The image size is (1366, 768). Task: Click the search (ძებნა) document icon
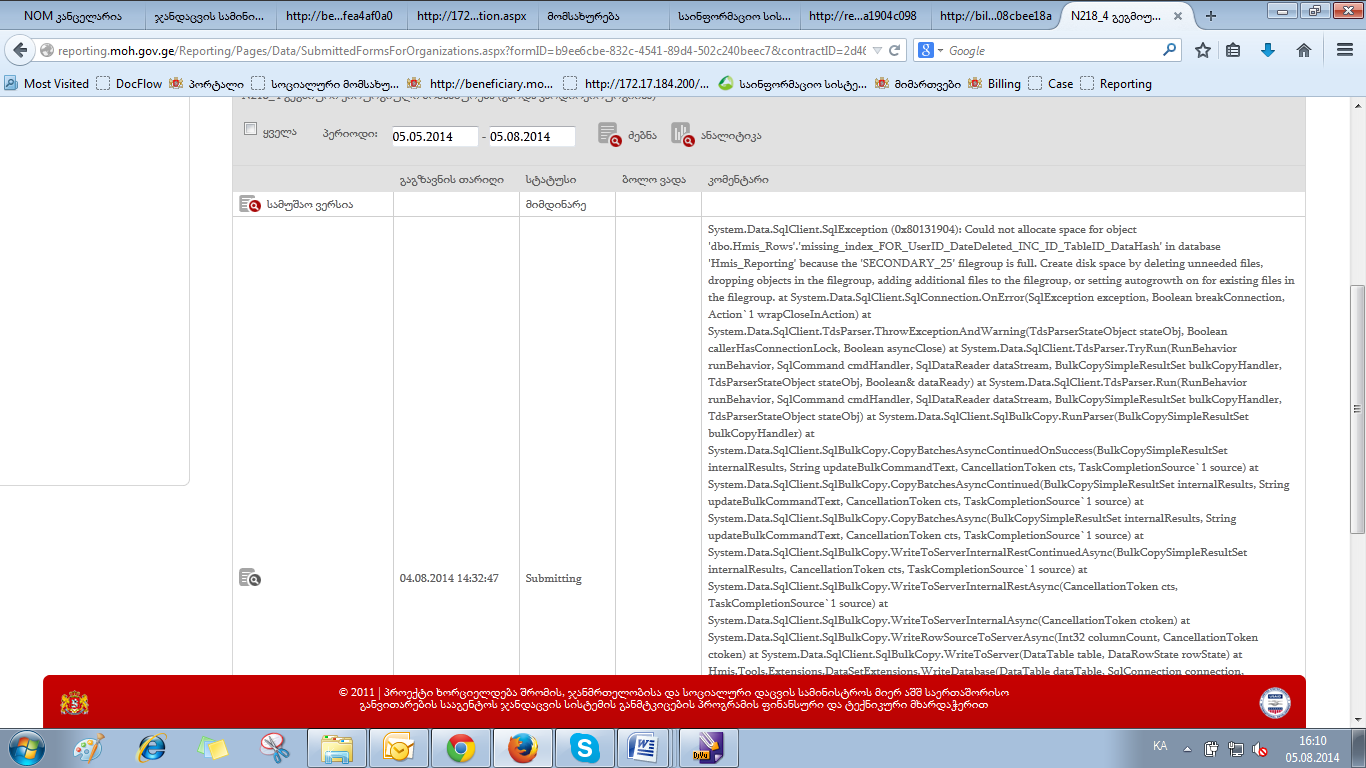pyautogui.click(x=609, y=134)
